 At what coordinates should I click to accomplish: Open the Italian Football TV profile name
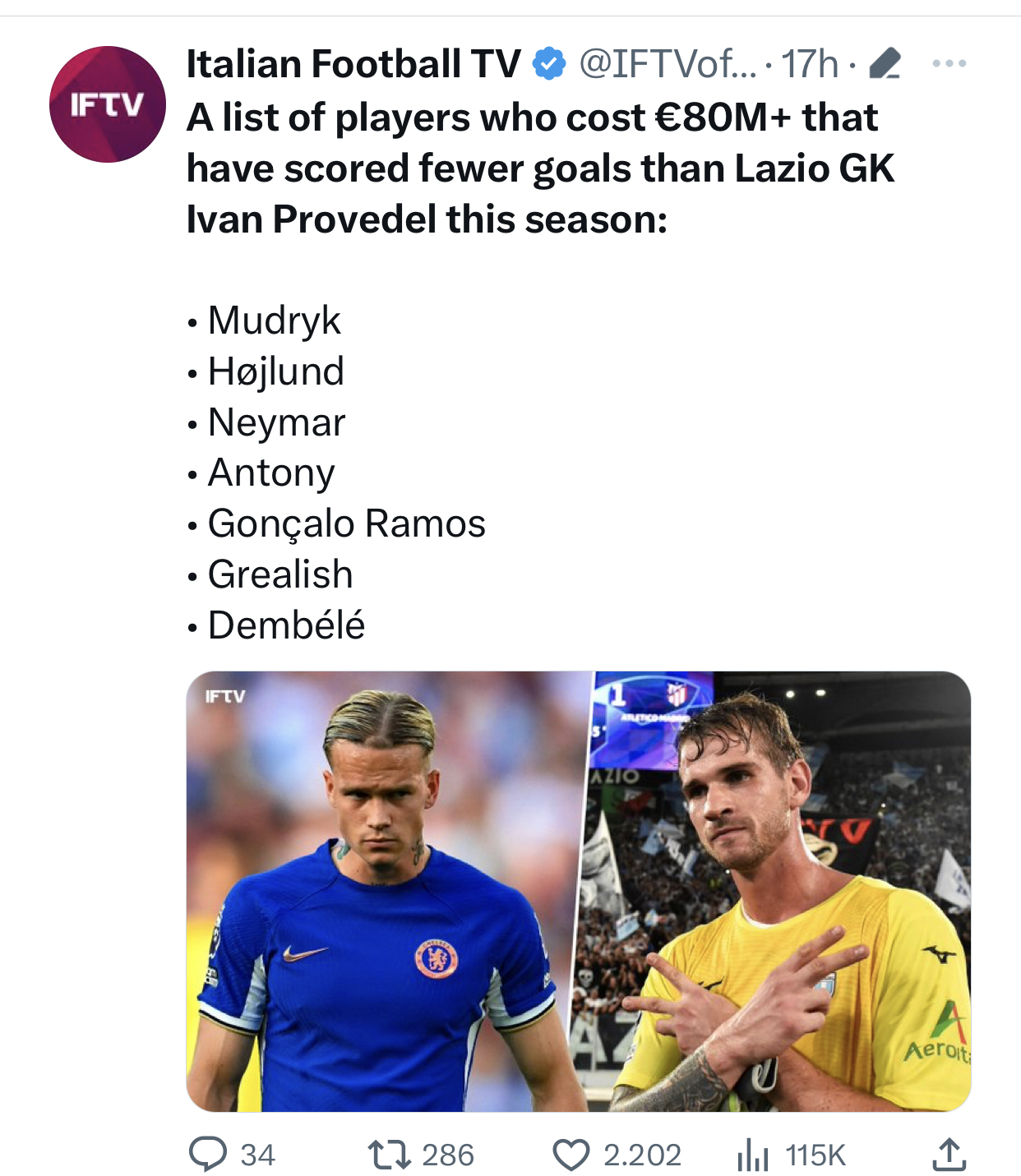[x=353, y=64]
